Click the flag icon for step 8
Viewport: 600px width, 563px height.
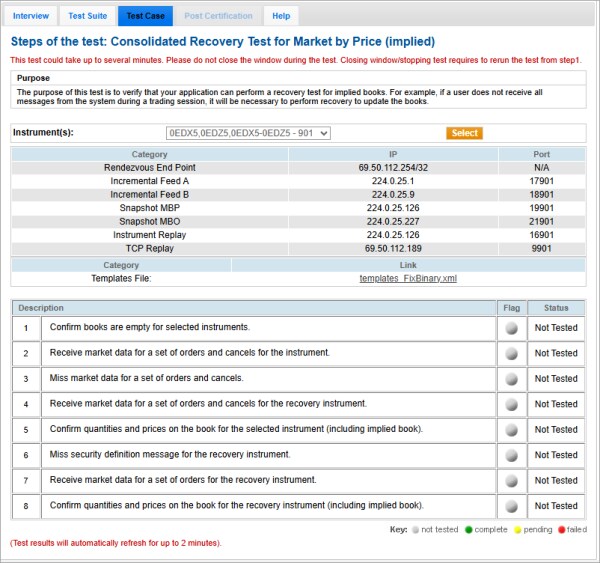click(511, 506)
